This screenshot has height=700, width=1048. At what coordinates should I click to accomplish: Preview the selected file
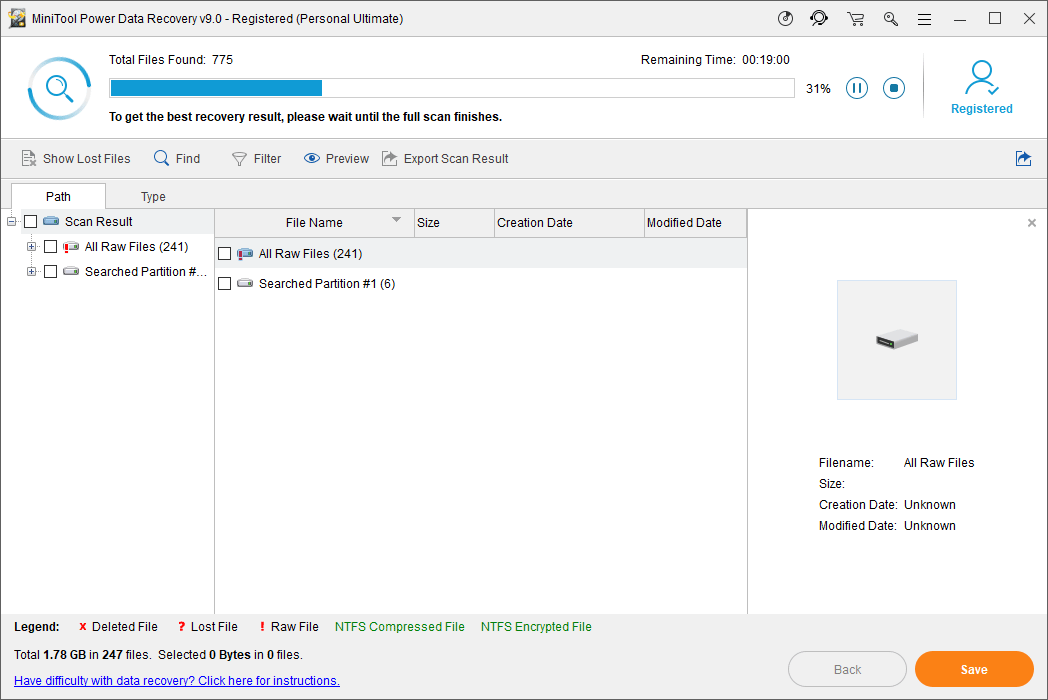tap(336, 158)
